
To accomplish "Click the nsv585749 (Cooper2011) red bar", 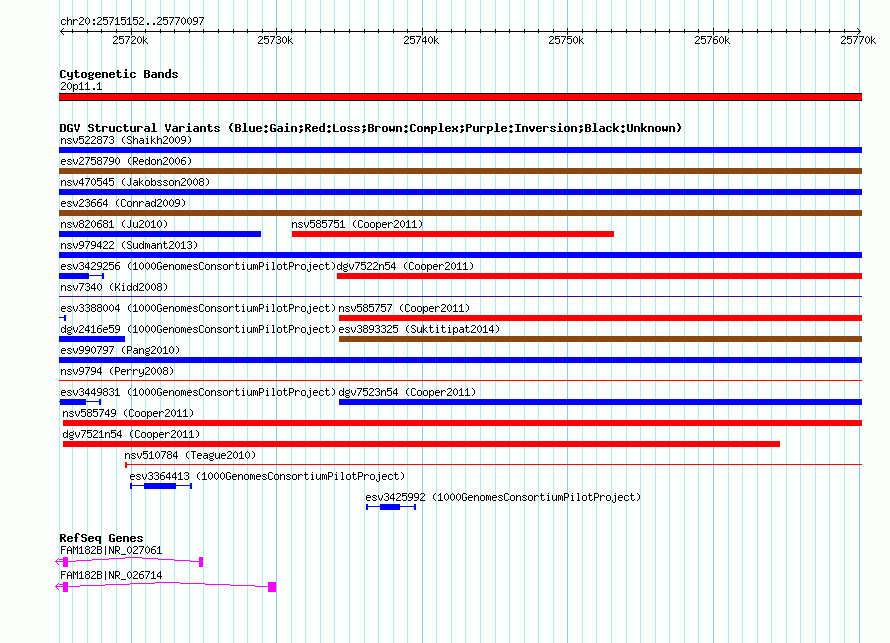I will pos(463,423).
